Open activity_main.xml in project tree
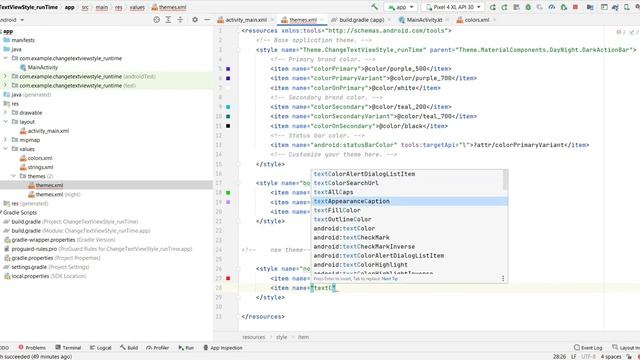Screen dimensions: 640x360 48,131
